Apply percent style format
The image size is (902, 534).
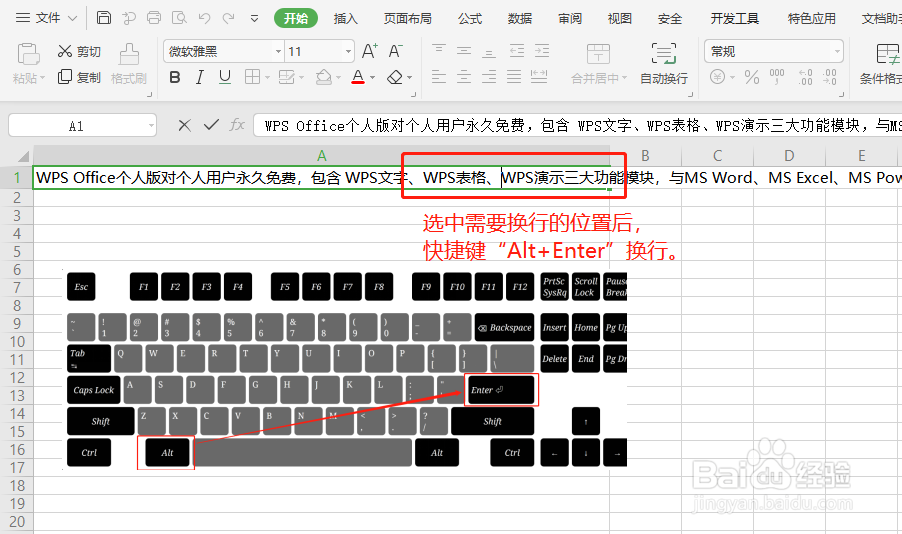(x=752, y=77)
